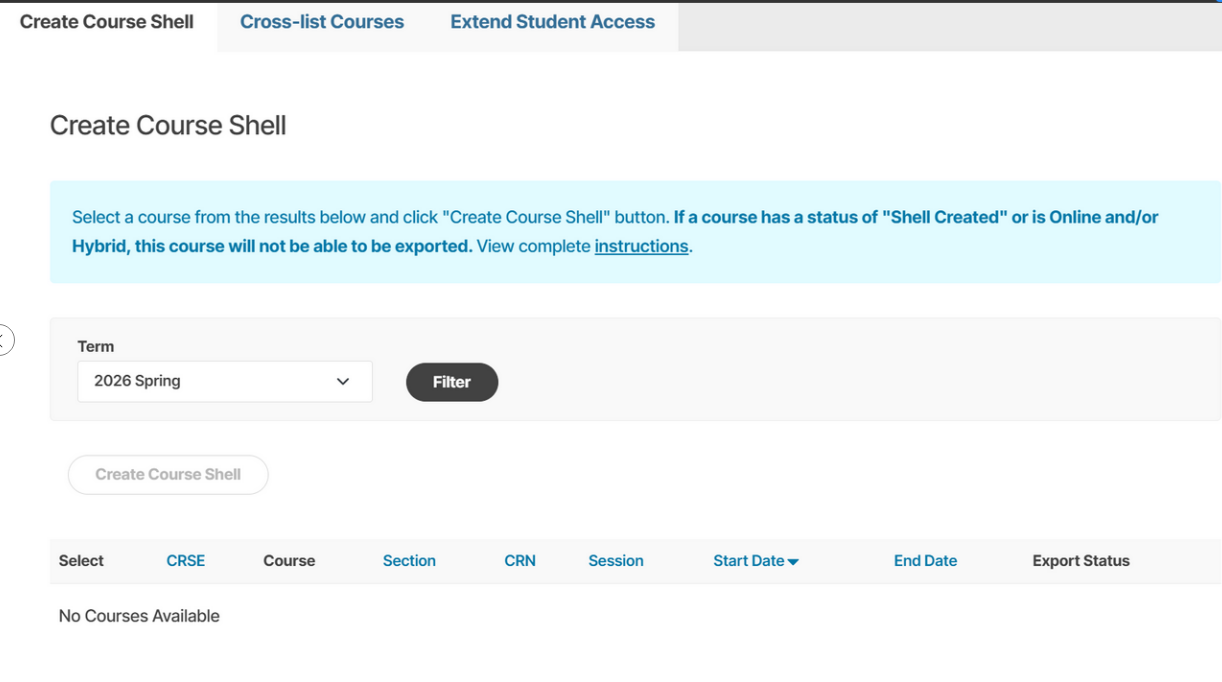This screenshot has width=1222, height=682.
Task: Click the Export Status column header
Action: (x=1081, y=561)
